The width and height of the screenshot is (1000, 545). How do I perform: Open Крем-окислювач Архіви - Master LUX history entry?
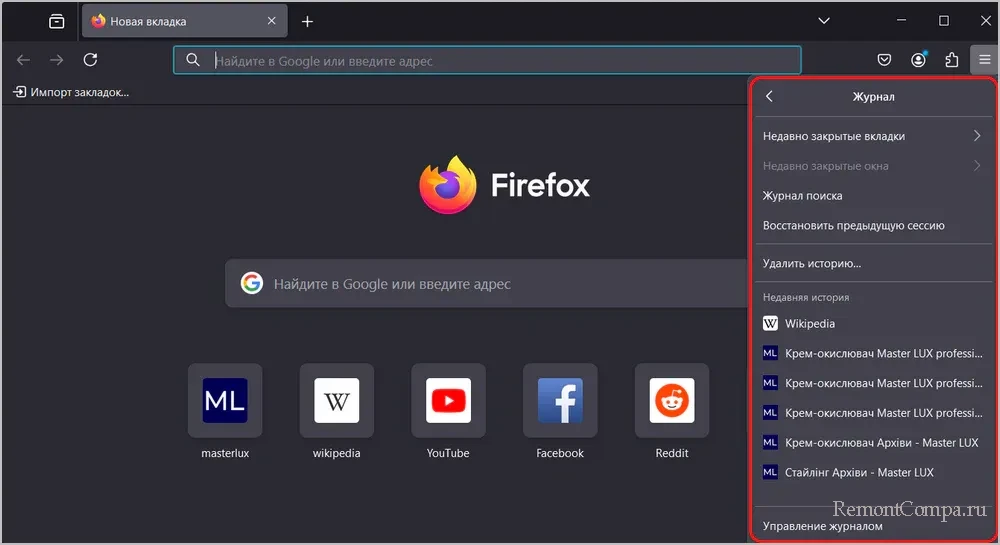872,443
